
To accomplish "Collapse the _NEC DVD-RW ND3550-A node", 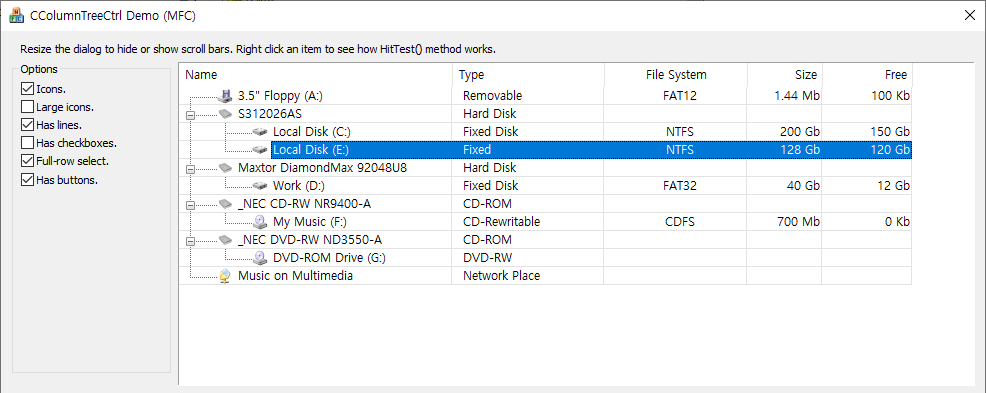I will [x=191, y=240].
